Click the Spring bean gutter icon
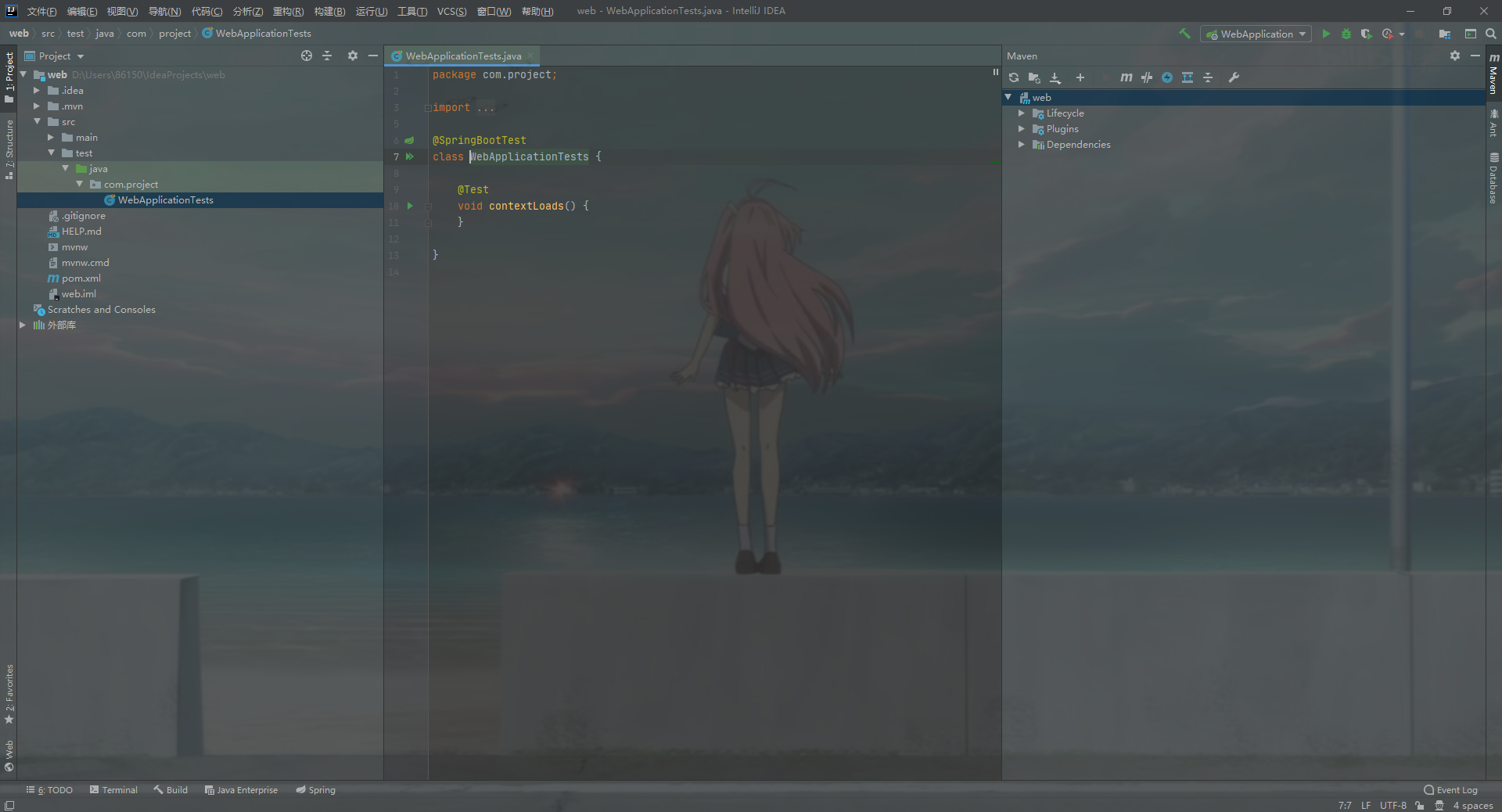The image size is (1502, 812). (x=409, y=140)
